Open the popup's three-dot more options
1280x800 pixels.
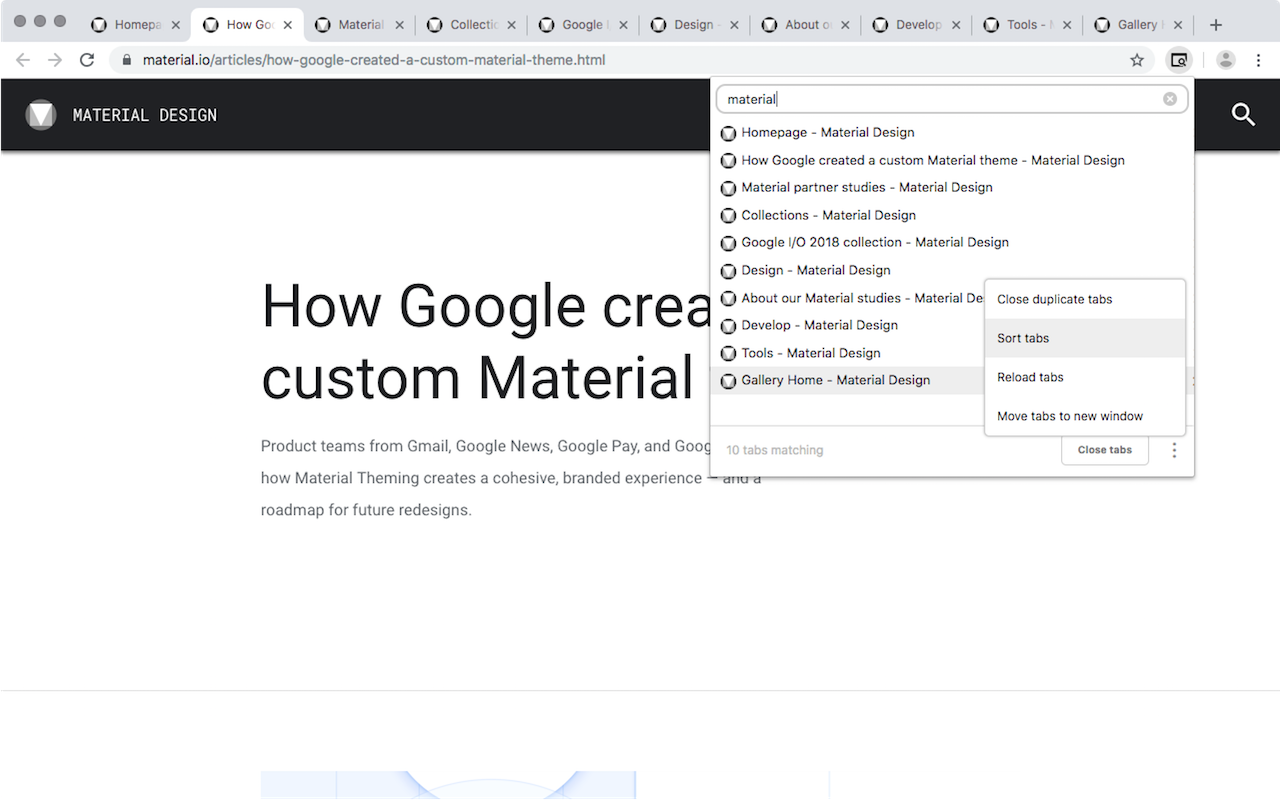[x=1174, y=450]
